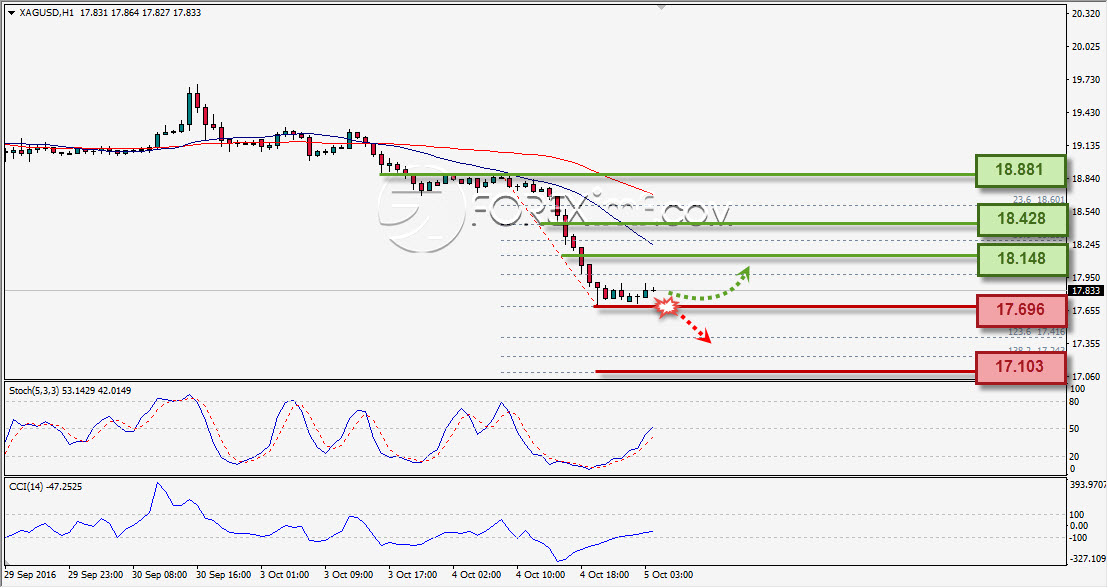Screen dimensions: 1108x588
Task: Click the 3 Oct 09:00 time axis label
Action: click(349, 575)
